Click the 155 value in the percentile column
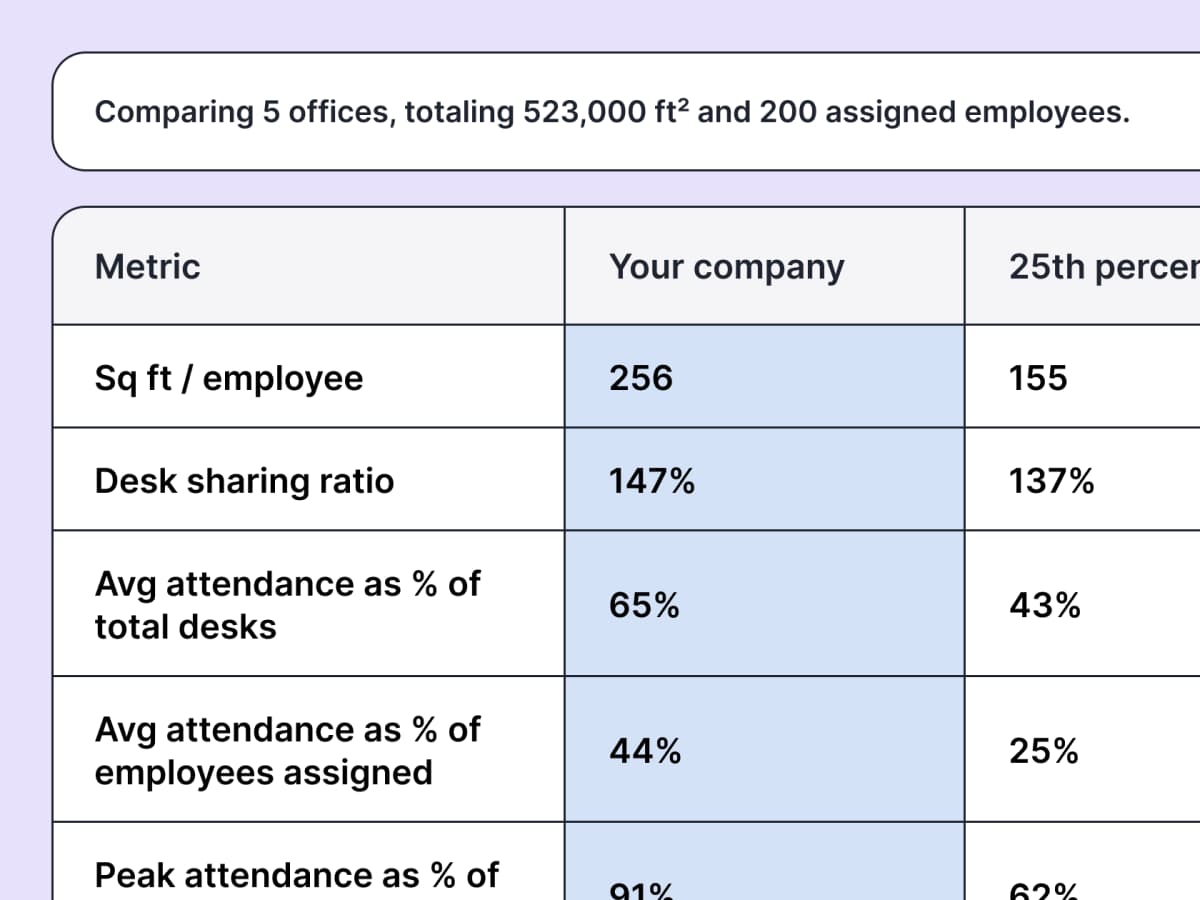This screenshot has width=1200, height=900. 1038,378
